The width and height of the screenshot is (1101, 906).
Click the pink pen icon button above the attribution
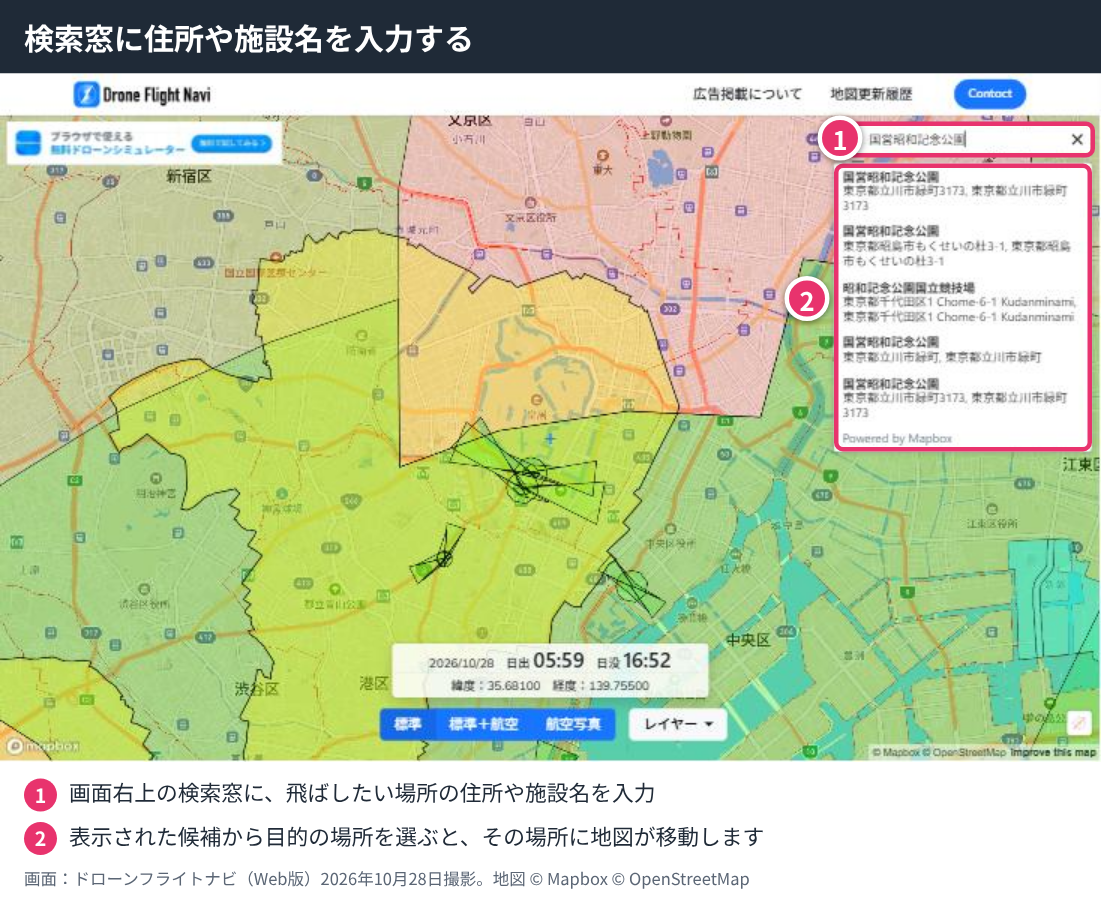[1079, 723]
